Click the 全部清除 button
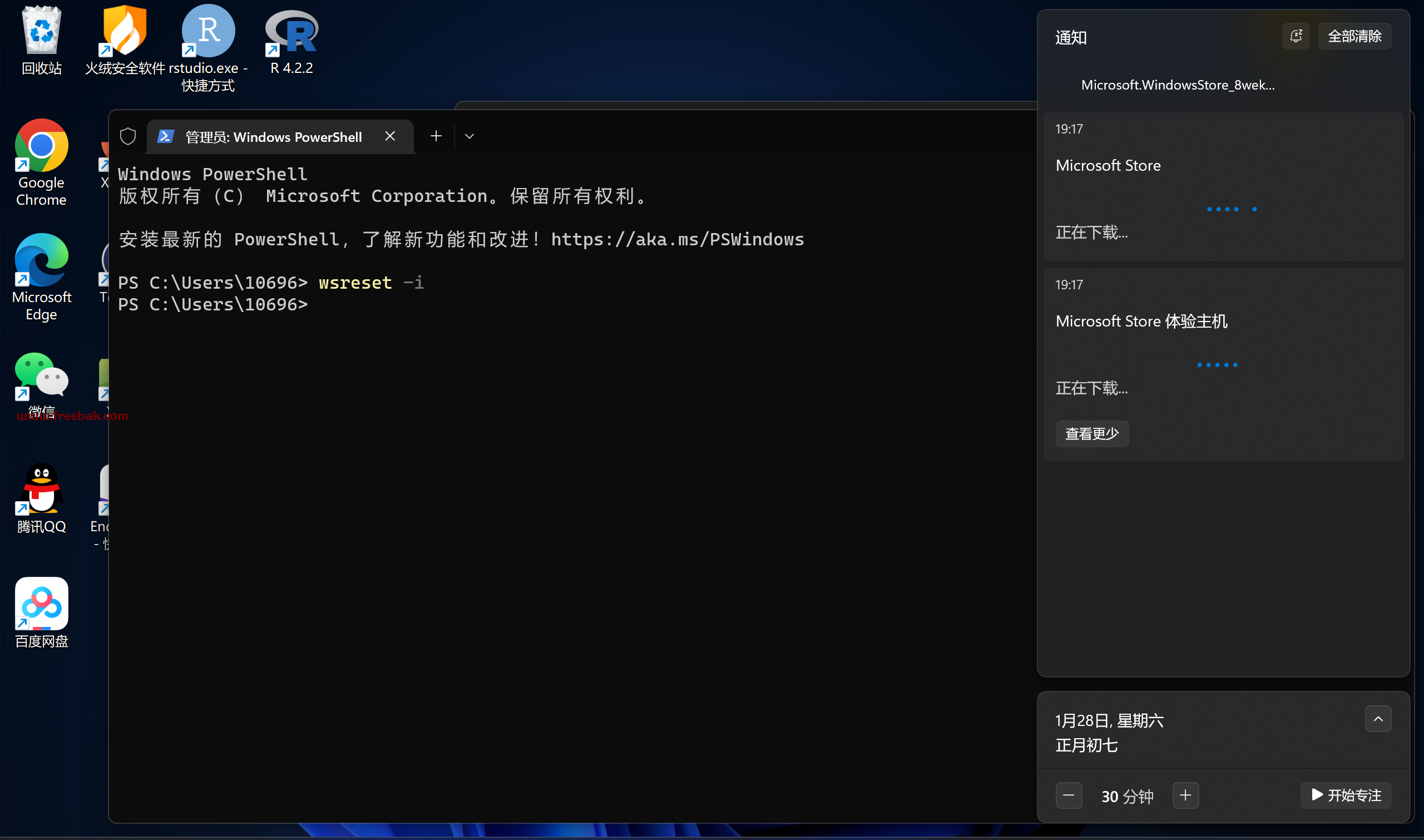This screenshot has width=1424, height=840. [x=1354, y=36]
